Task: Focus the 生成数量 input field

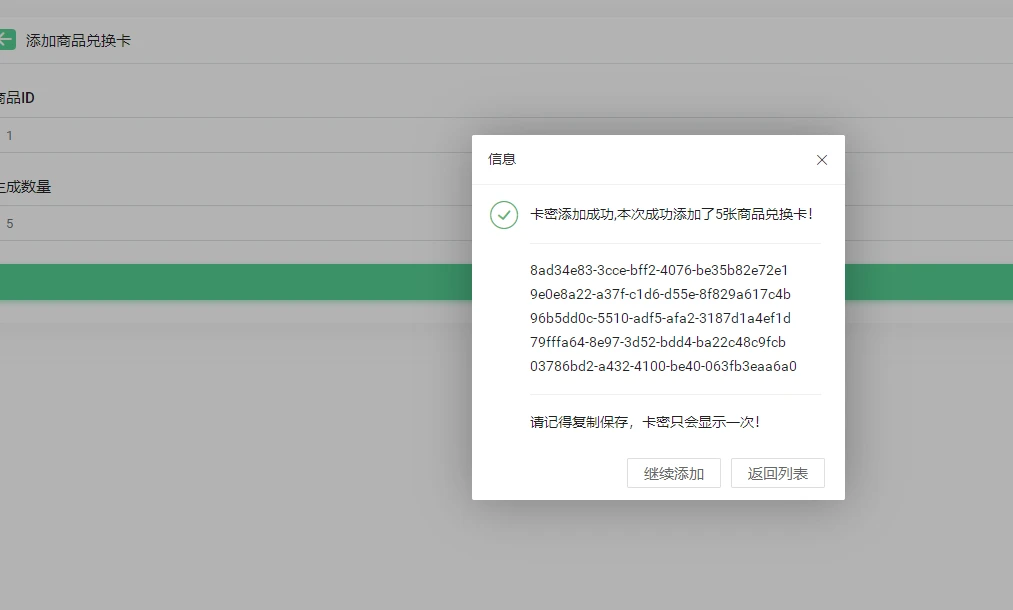Action: 230,223
